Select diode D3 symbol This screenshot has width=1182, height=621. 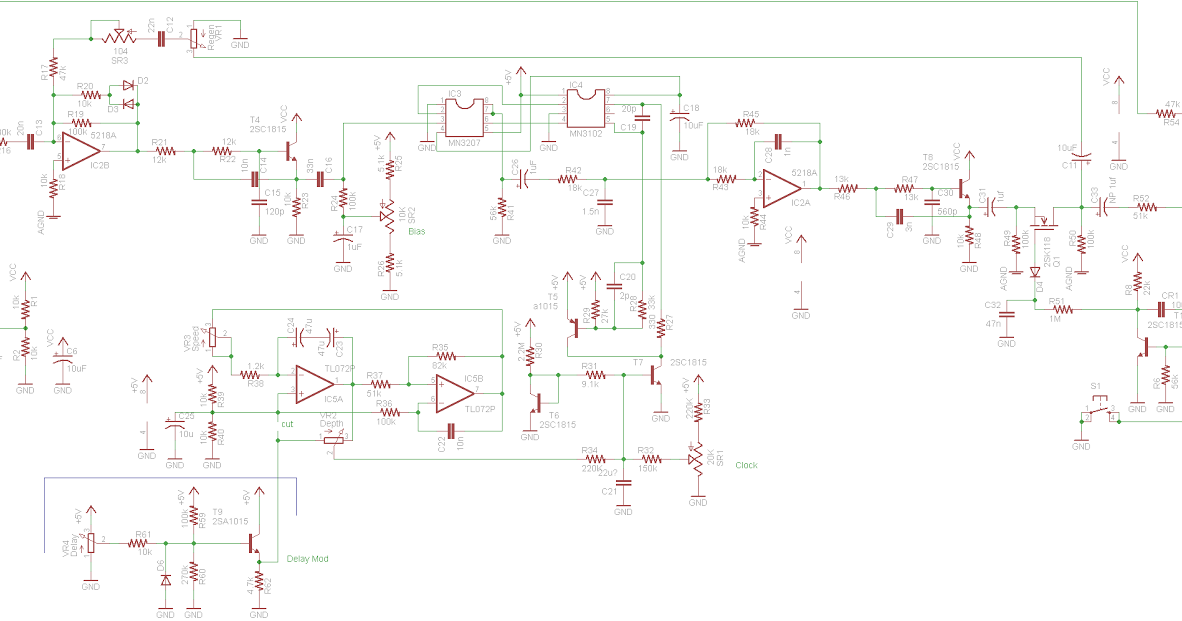(128, 103)
